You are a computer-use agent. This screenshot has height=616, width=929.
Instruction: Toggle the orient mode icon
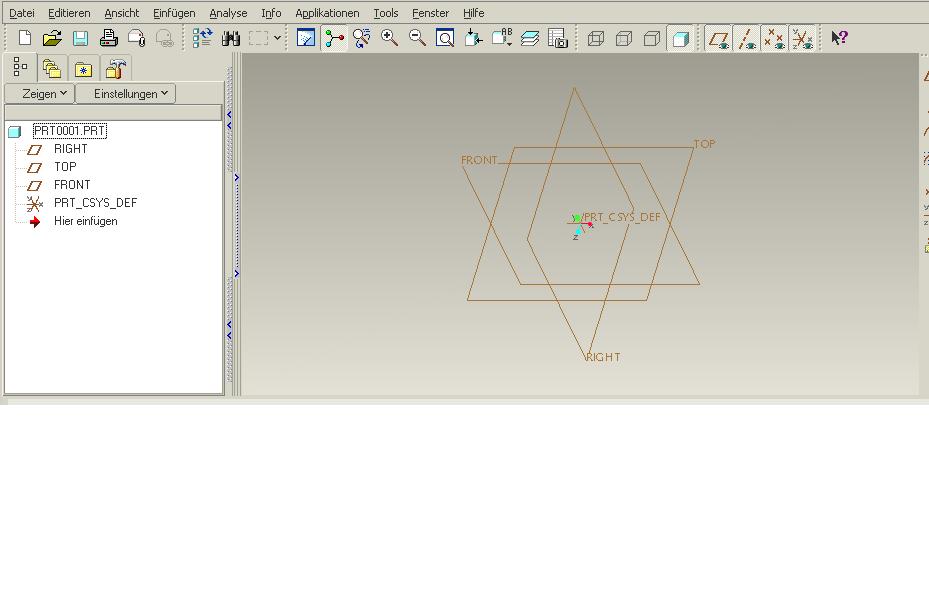(x=361, y=38)
